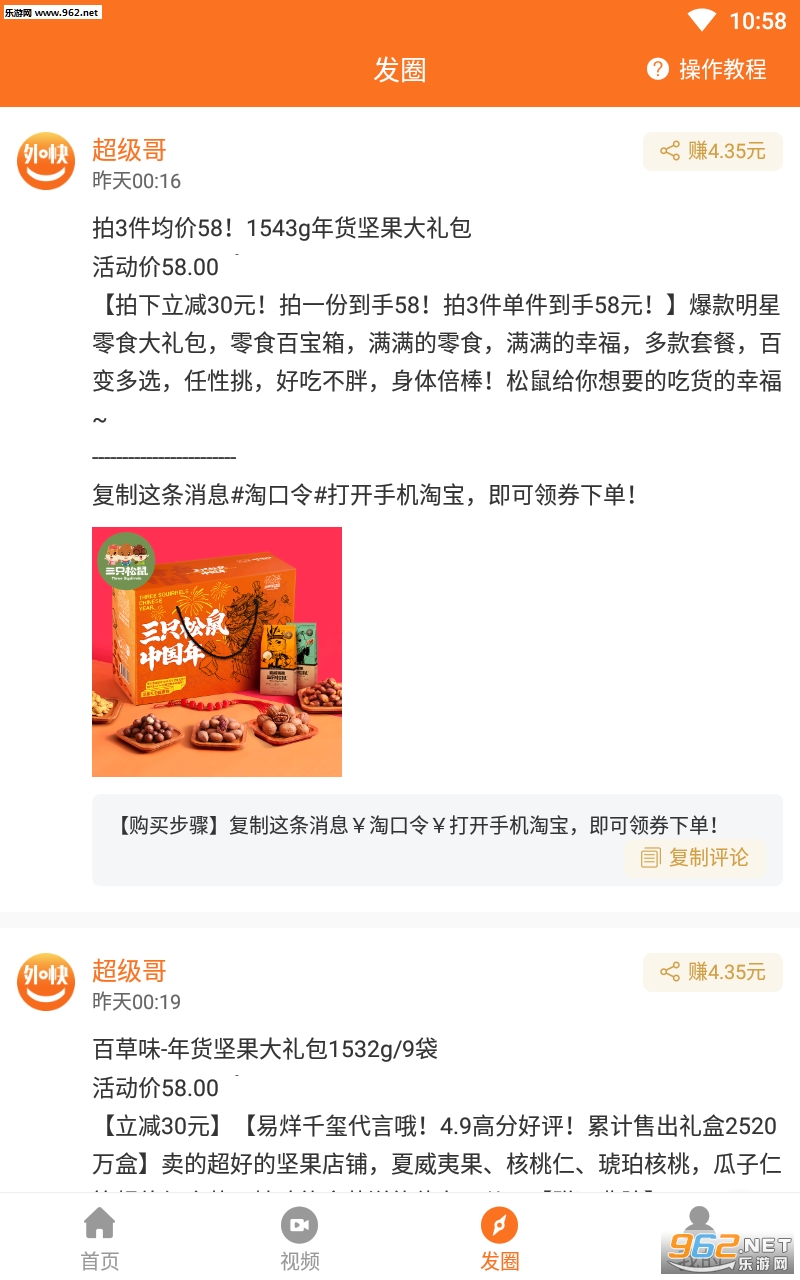Viewport: 800px width, 1280px height.
Task: Tap first 超级哥 username
Action: click(x=129, y=150)
